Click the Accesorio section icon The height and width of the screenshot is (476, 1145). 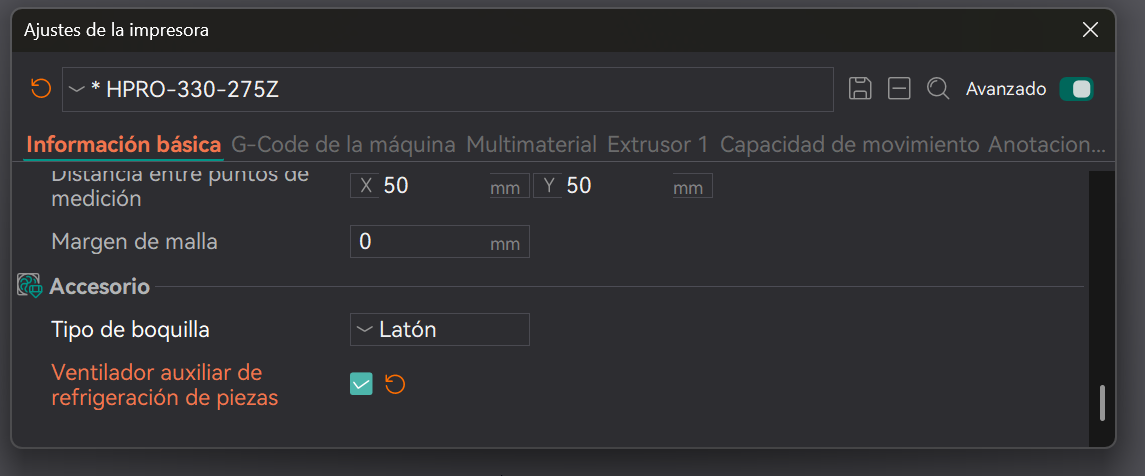30,287
